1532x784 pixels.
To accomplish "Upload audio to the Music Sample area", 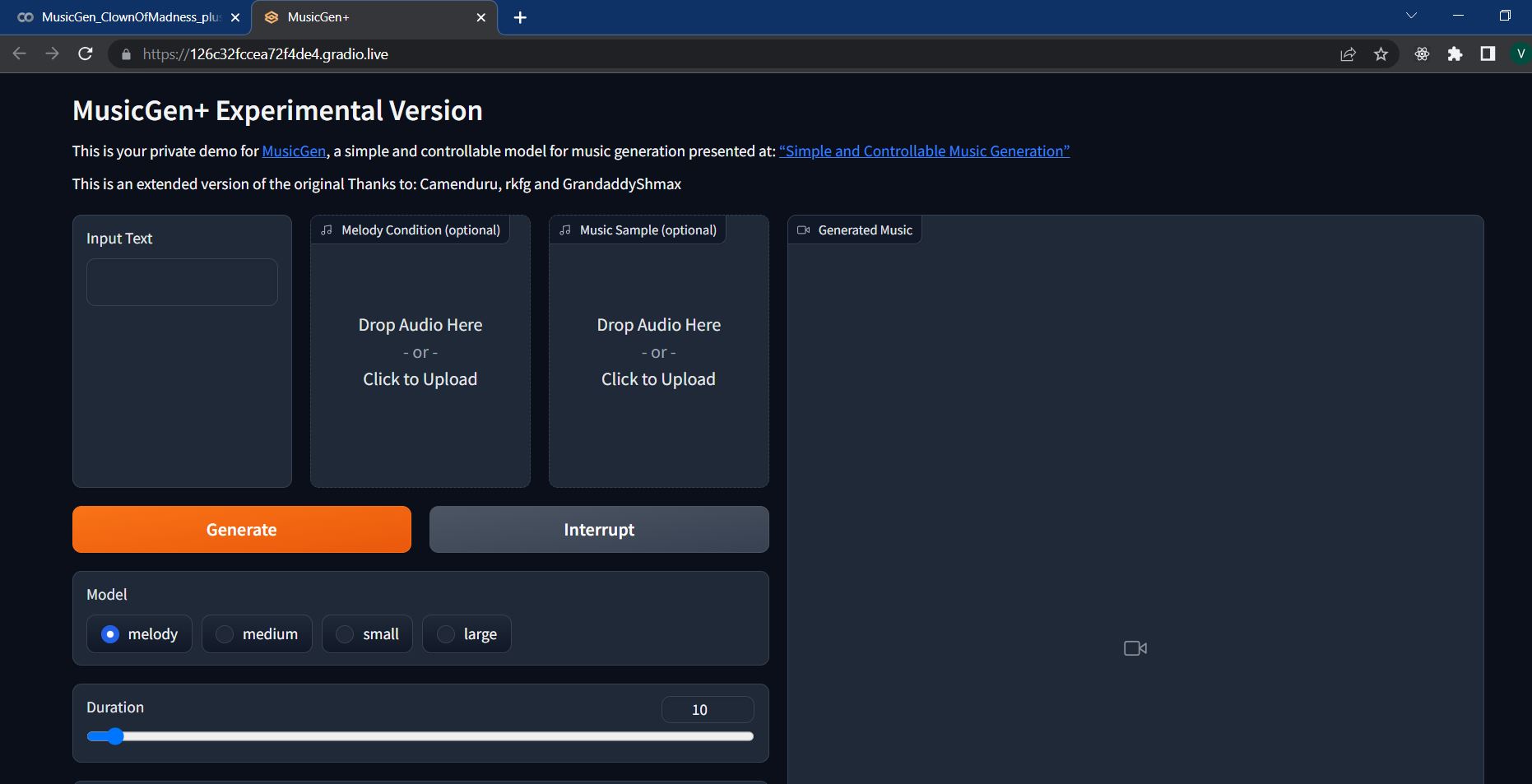I will click(x=659, y=351).
